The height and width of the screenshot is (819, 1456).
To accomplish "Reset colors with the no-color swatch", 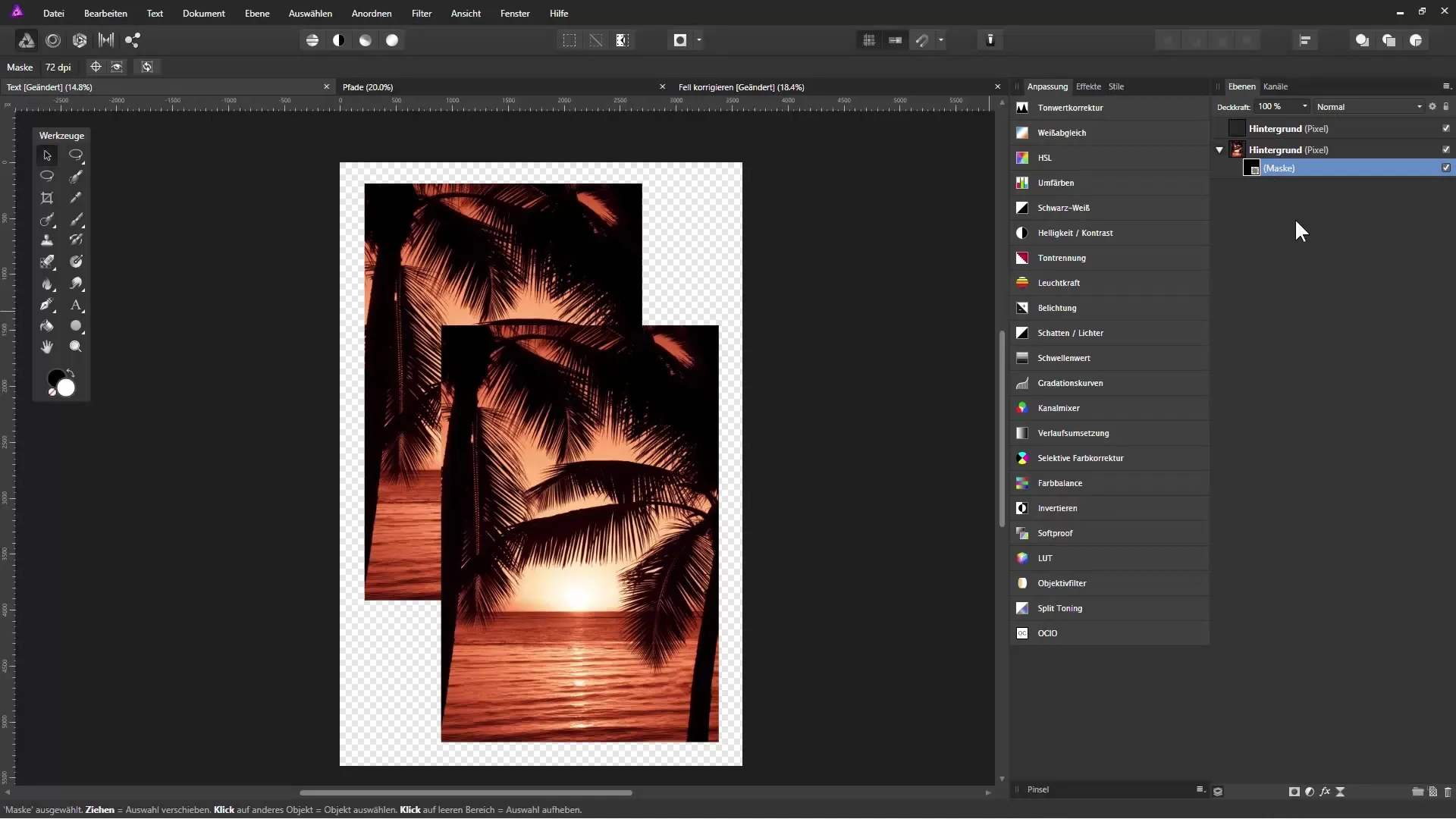I will (52, 392).
